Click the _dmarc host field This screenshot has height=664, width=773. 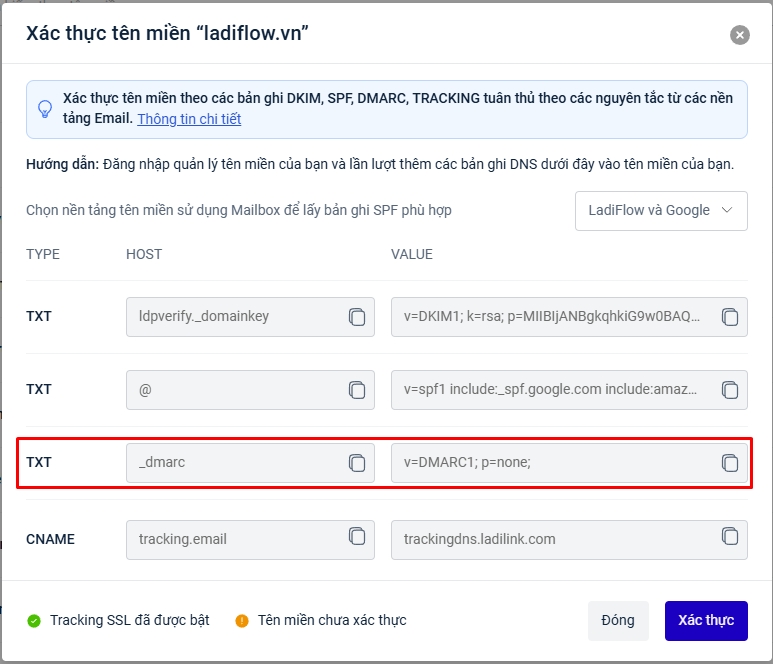(x=235, y=463)
